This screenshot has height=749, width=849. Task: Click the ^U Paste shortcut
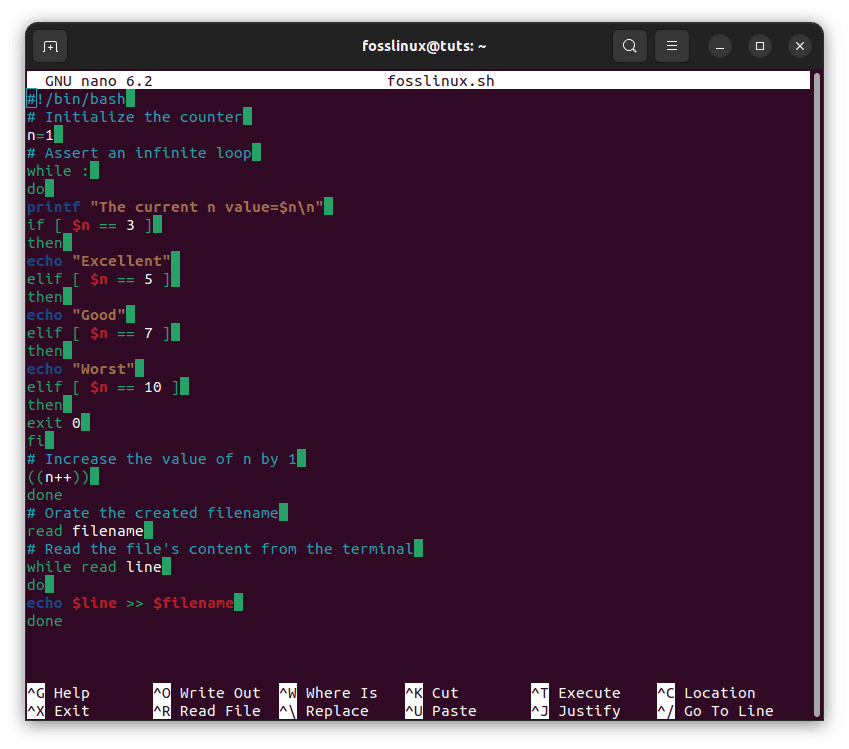tap(440, 711)
